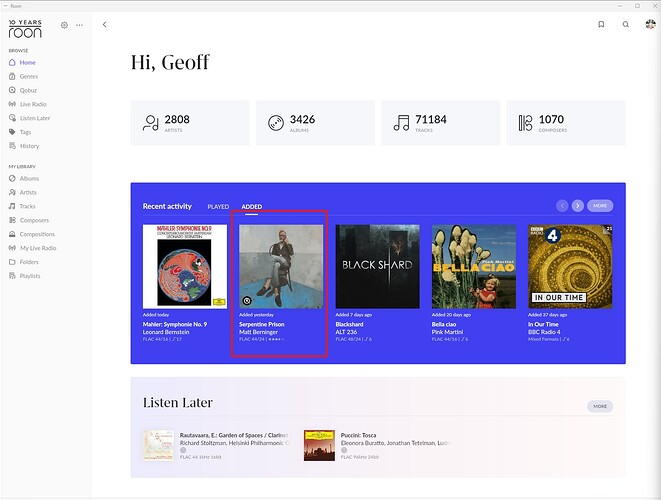
Task: Click the Tags label icon
Action: click(12, 132)
